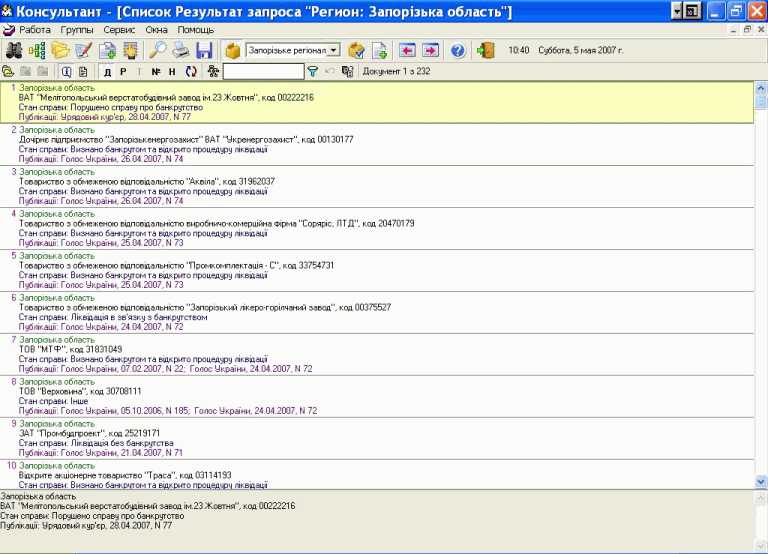Click the funnel filter icon
768x554 pixels.
click(313, 72)
